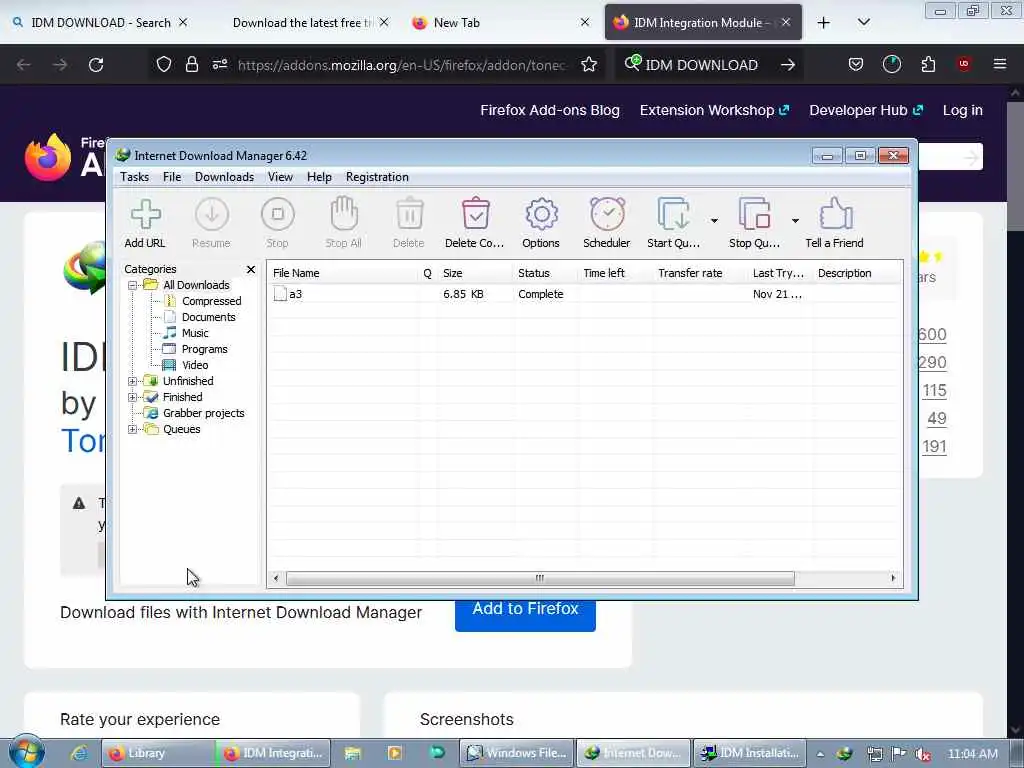Viewport: 1024px width, 768px height.
Task: Click the uBlock Origin toolbar icon
Action: point(964,65)
